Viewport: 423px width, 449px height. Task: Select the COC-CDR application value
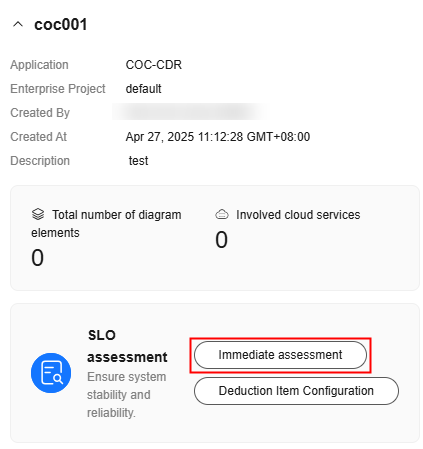[x=154, y=65]
